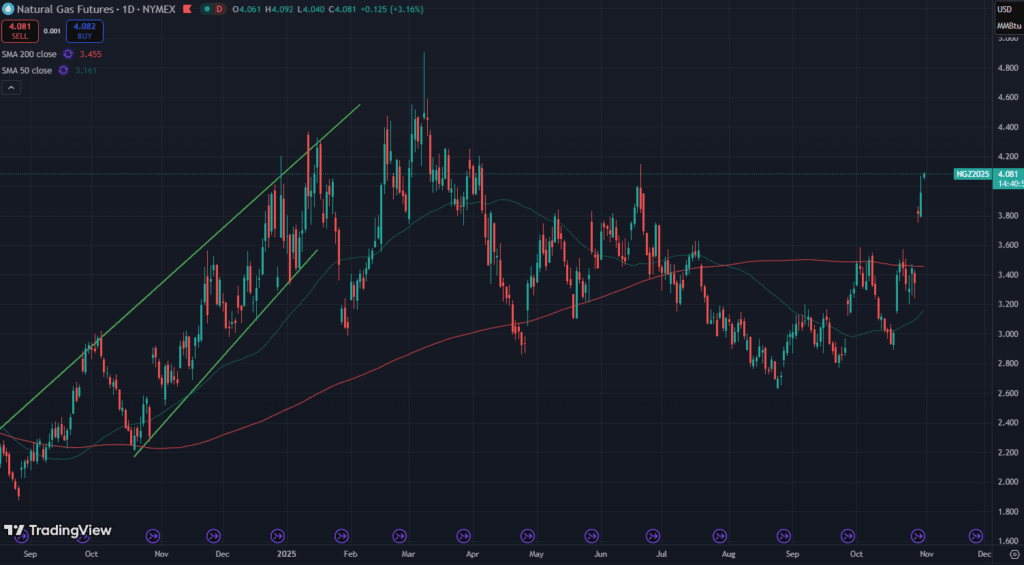Select the SMA 200 close indicator legend
This screenshot has width=1024, height=565.
coord(29,54)
